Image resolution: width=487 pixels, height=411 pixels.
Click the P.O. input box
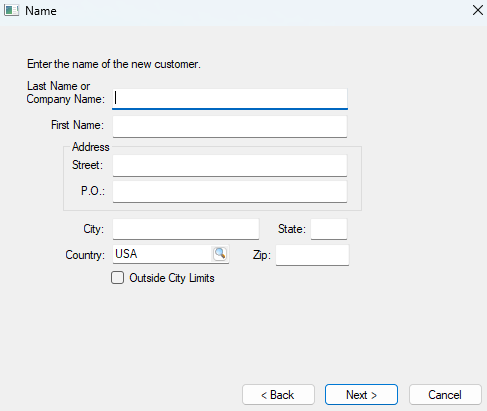coord(230,191)
